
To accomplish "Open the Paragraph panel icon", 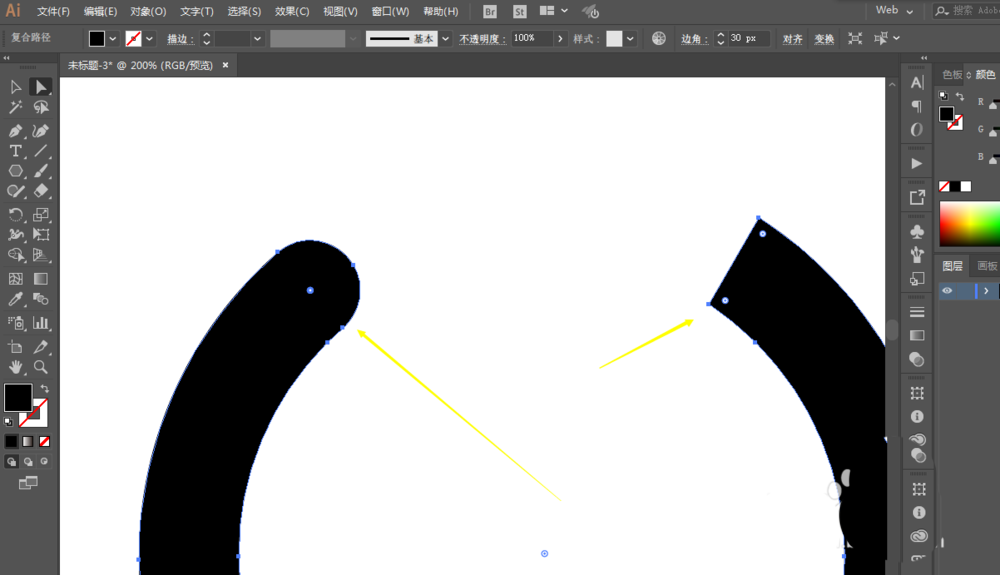I will pyautogui.click(x=916, y=106).
